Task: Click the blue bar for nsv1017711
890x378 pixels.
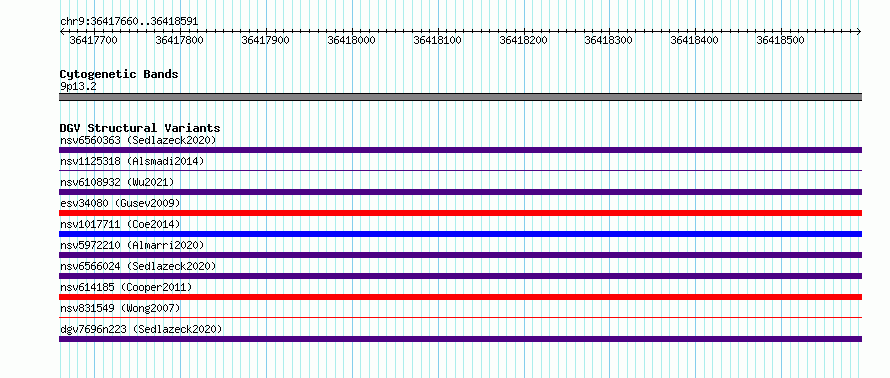Action: [460, 234]
